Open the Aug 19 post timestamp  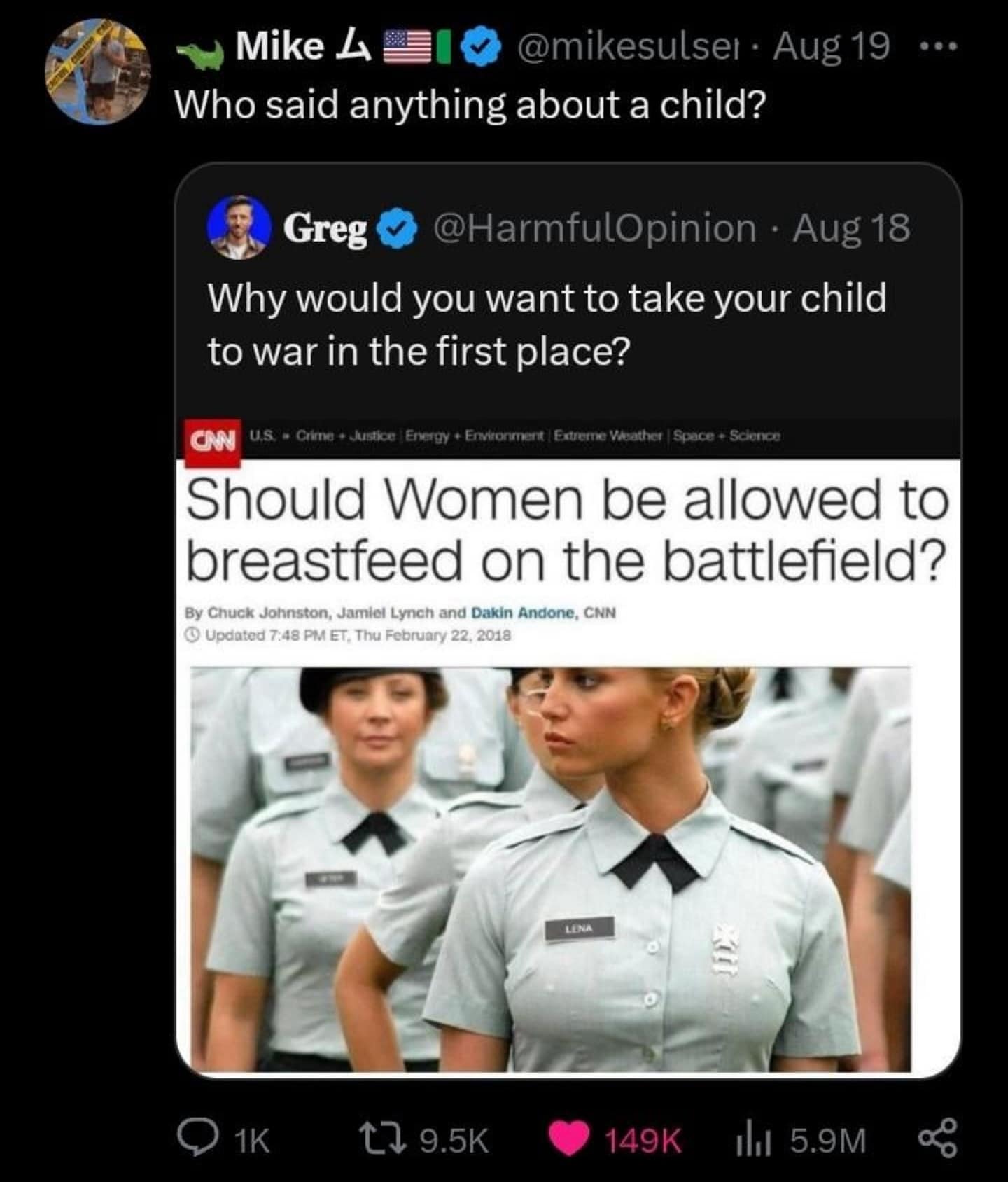[832, 46]
